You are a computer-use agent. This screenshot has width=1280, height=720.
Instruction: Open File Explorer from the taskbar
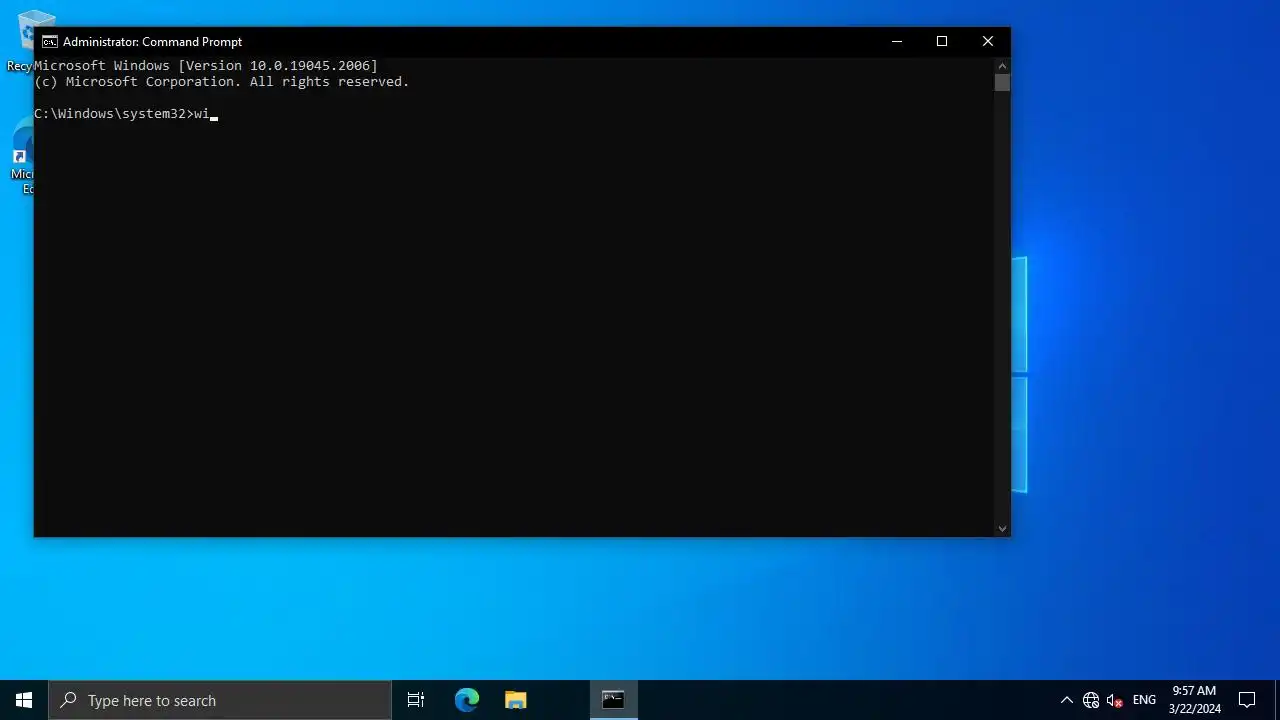pyautogui.click(x=516, y=700)
